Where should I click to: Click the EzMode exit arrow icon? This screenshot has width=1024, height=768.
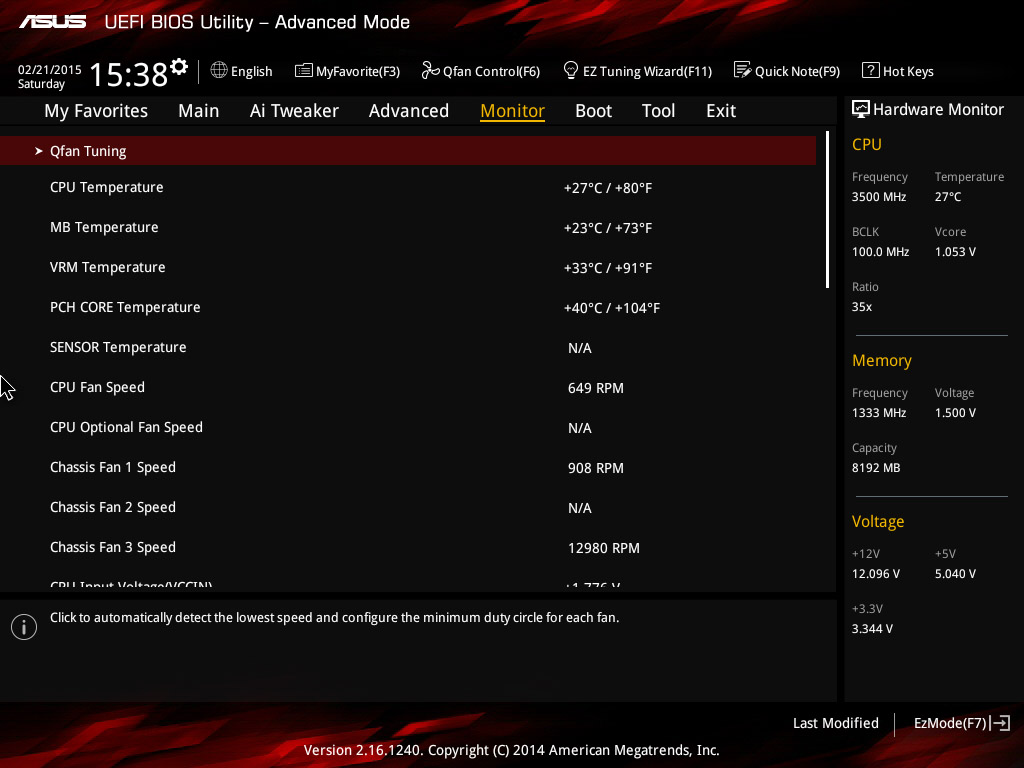click(1000, 723)
